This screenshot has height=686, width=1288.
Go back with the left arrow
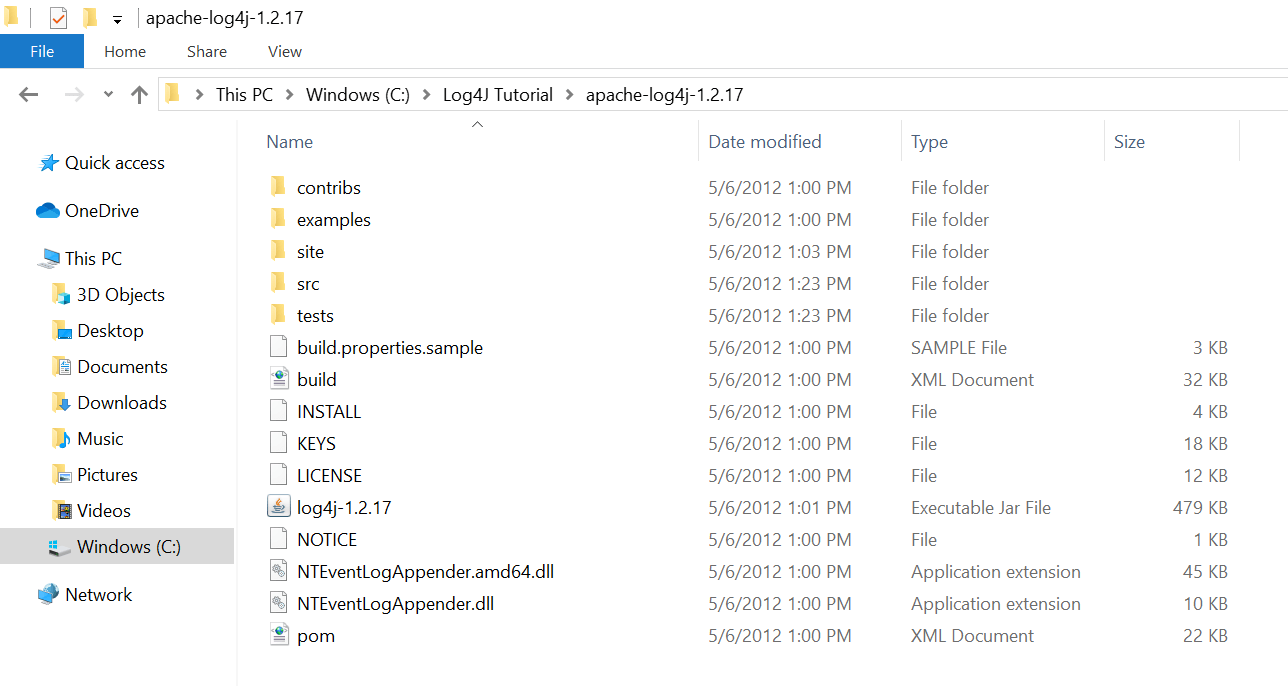pos(28,95)
